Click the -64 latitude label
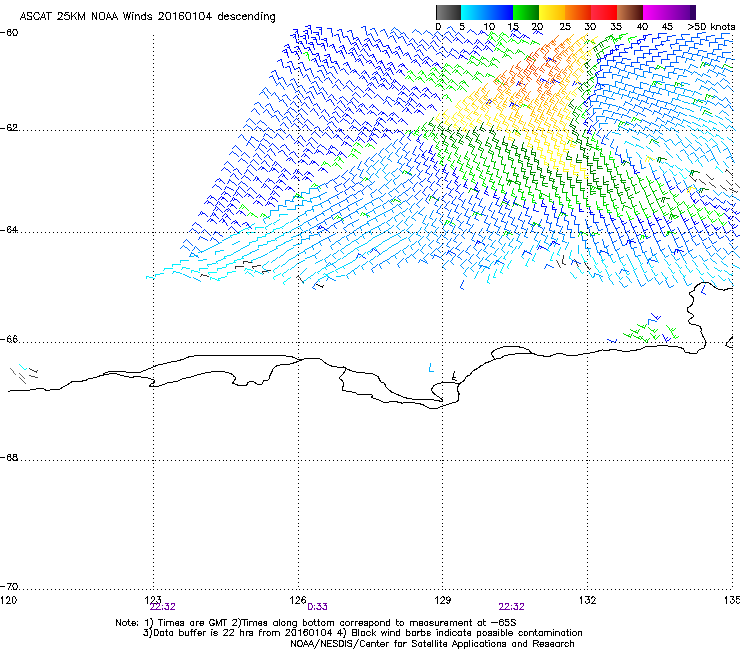The height and width of the screenshot is (650, 740). 9,230
